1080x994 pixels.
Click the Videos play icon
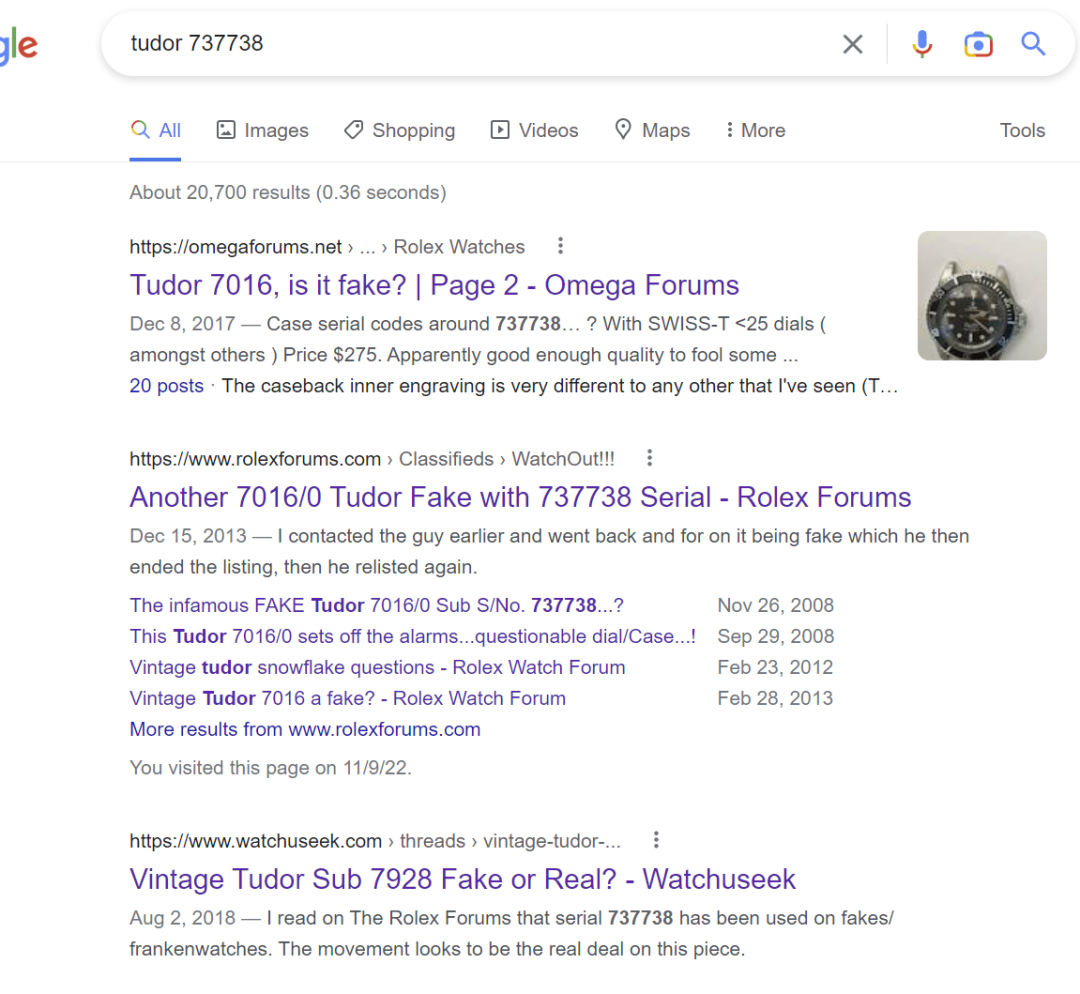499,130
